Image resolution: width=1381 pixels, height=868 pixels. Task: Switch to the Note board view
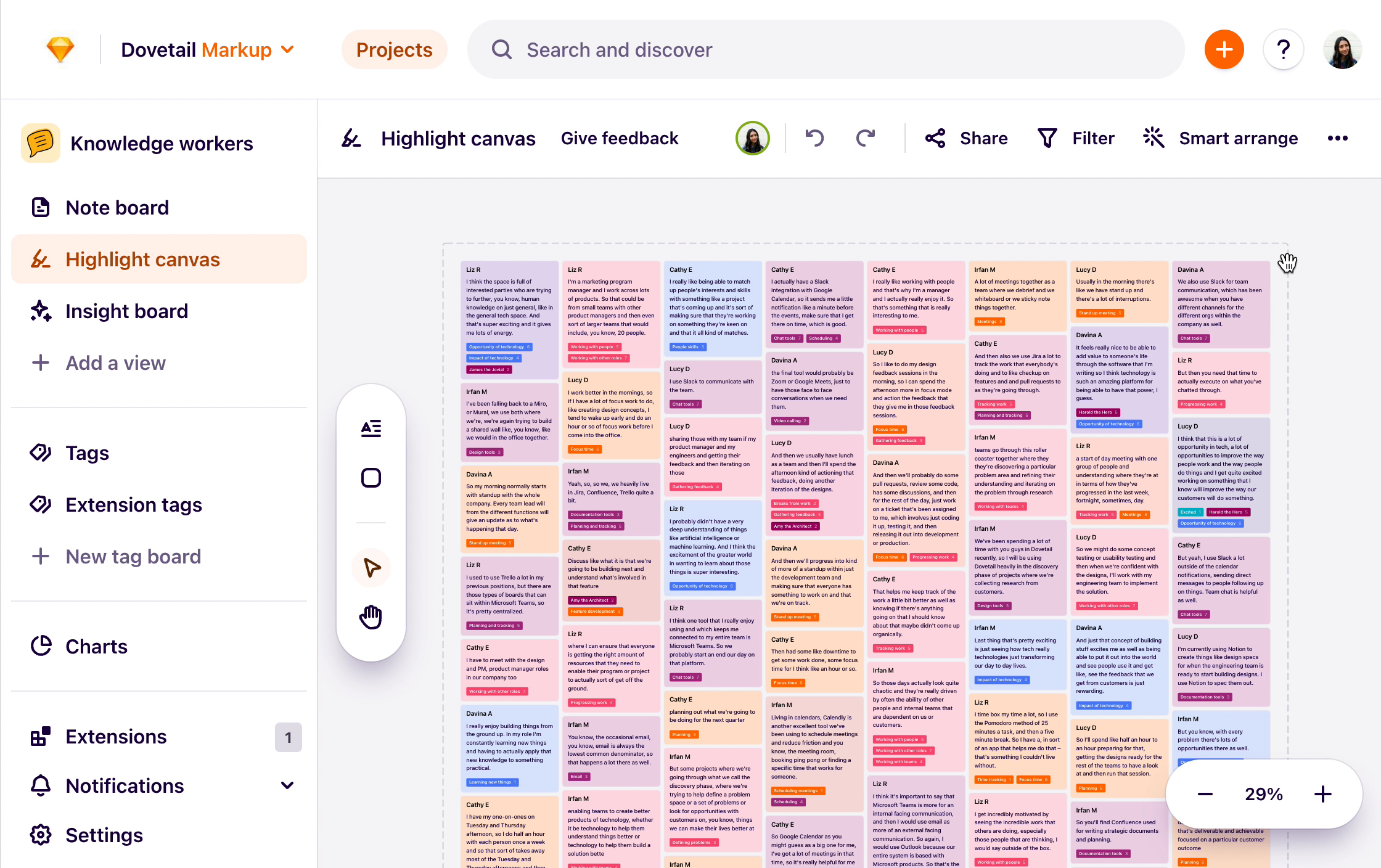click(117, 208)
